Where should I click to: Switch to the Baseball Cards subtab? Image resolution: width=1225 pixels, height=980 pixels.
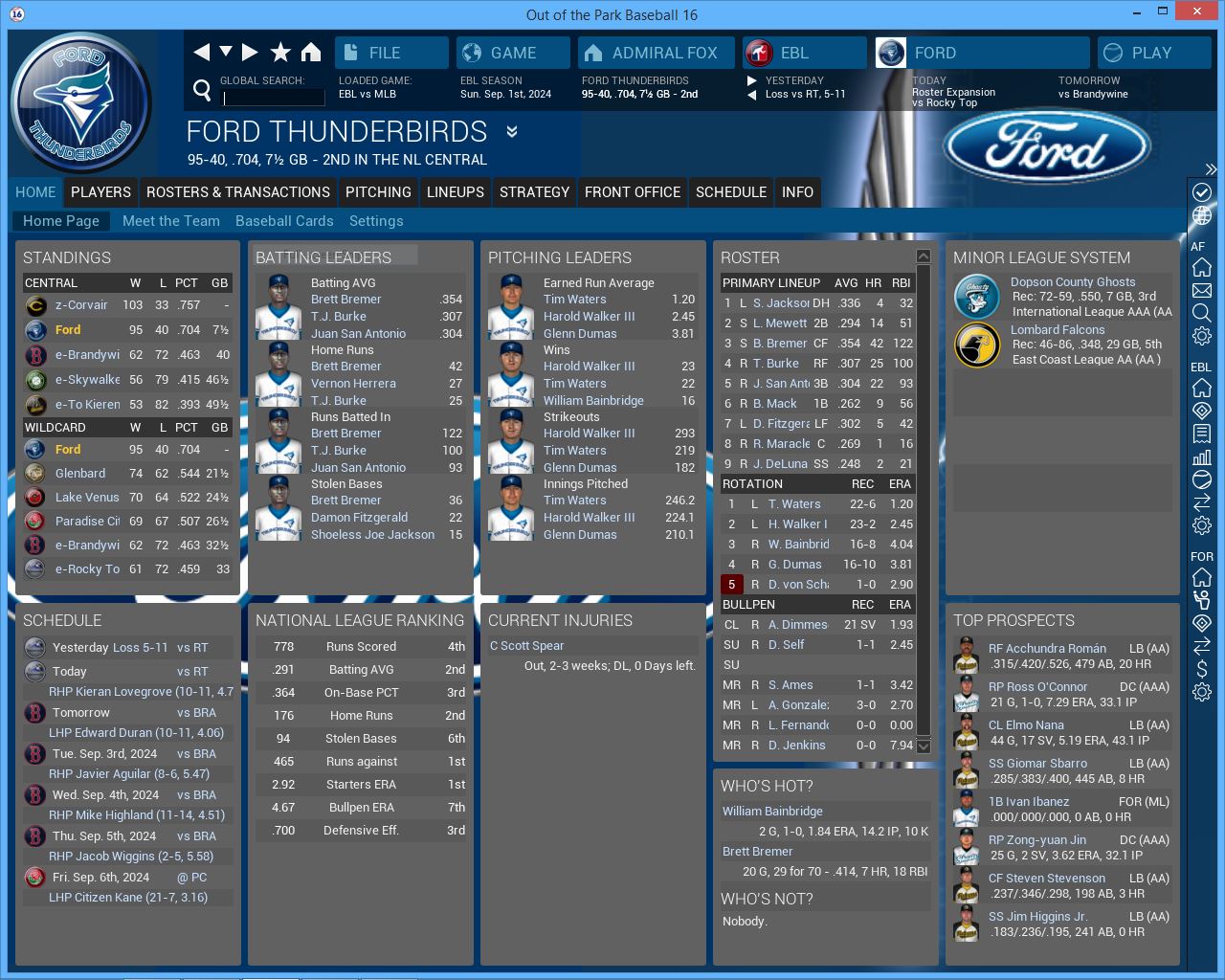point(284,221)
